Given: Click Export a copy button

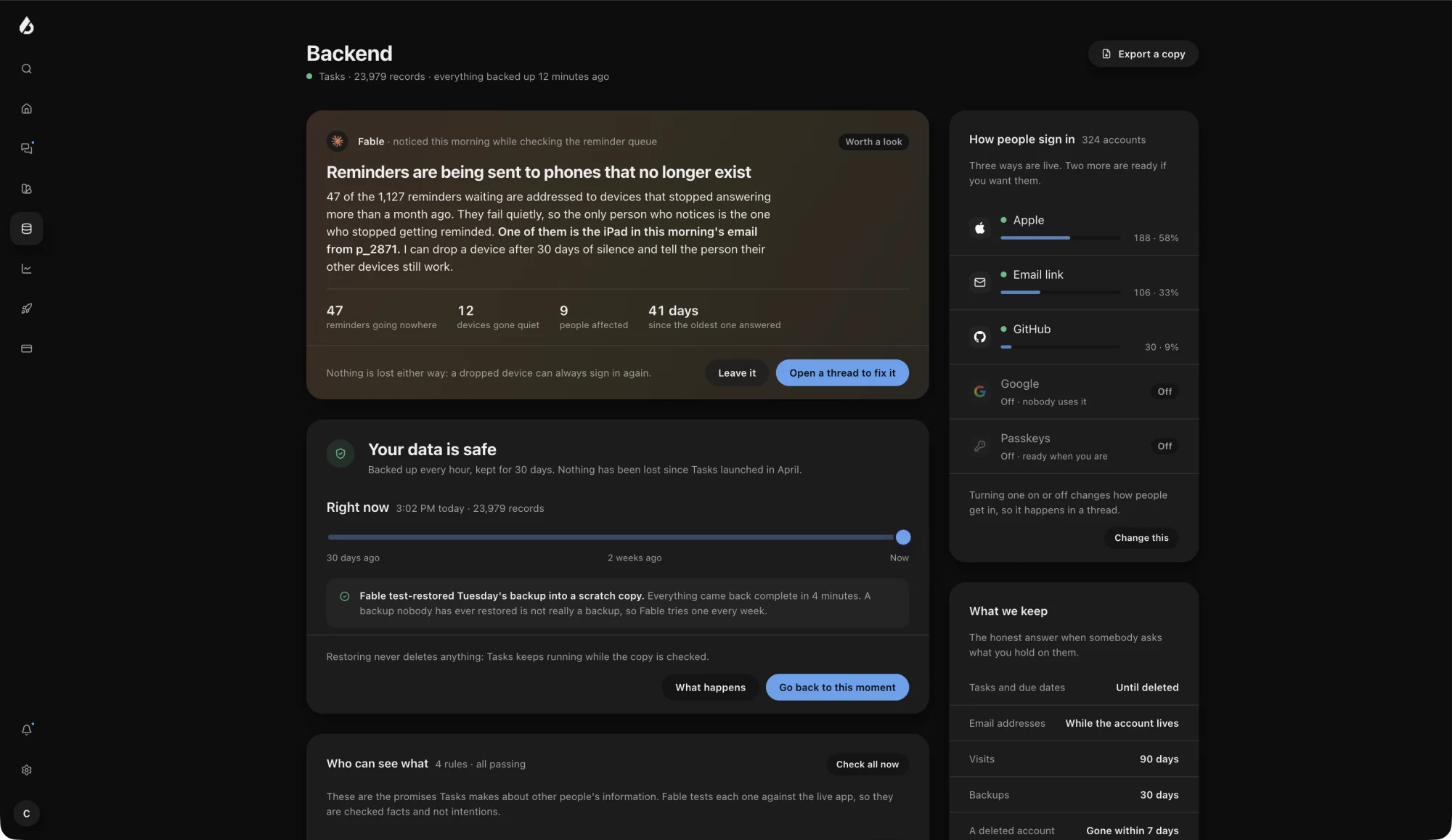Looking at the screenshot, I should point(1143,54).
